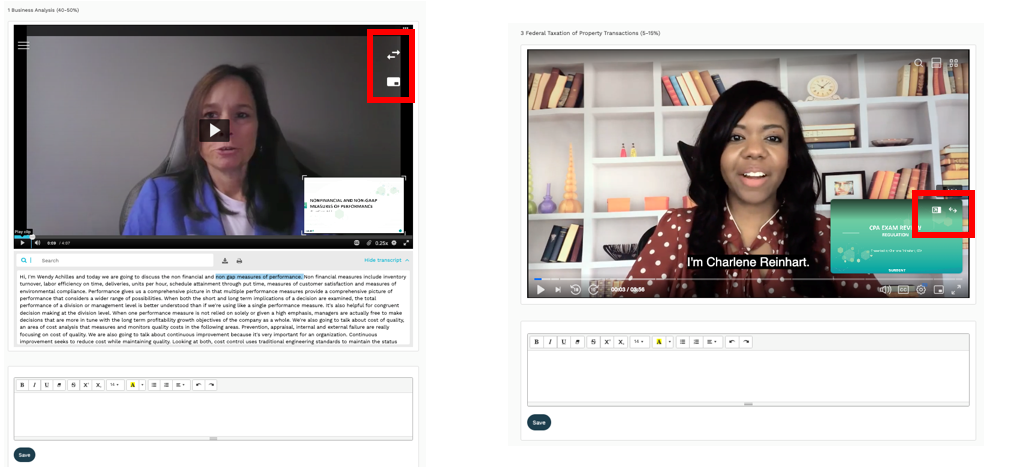The width and height of the screenshot is (1030, 467).
Task: Save notes under Business Analysis section
Action: 24,455
